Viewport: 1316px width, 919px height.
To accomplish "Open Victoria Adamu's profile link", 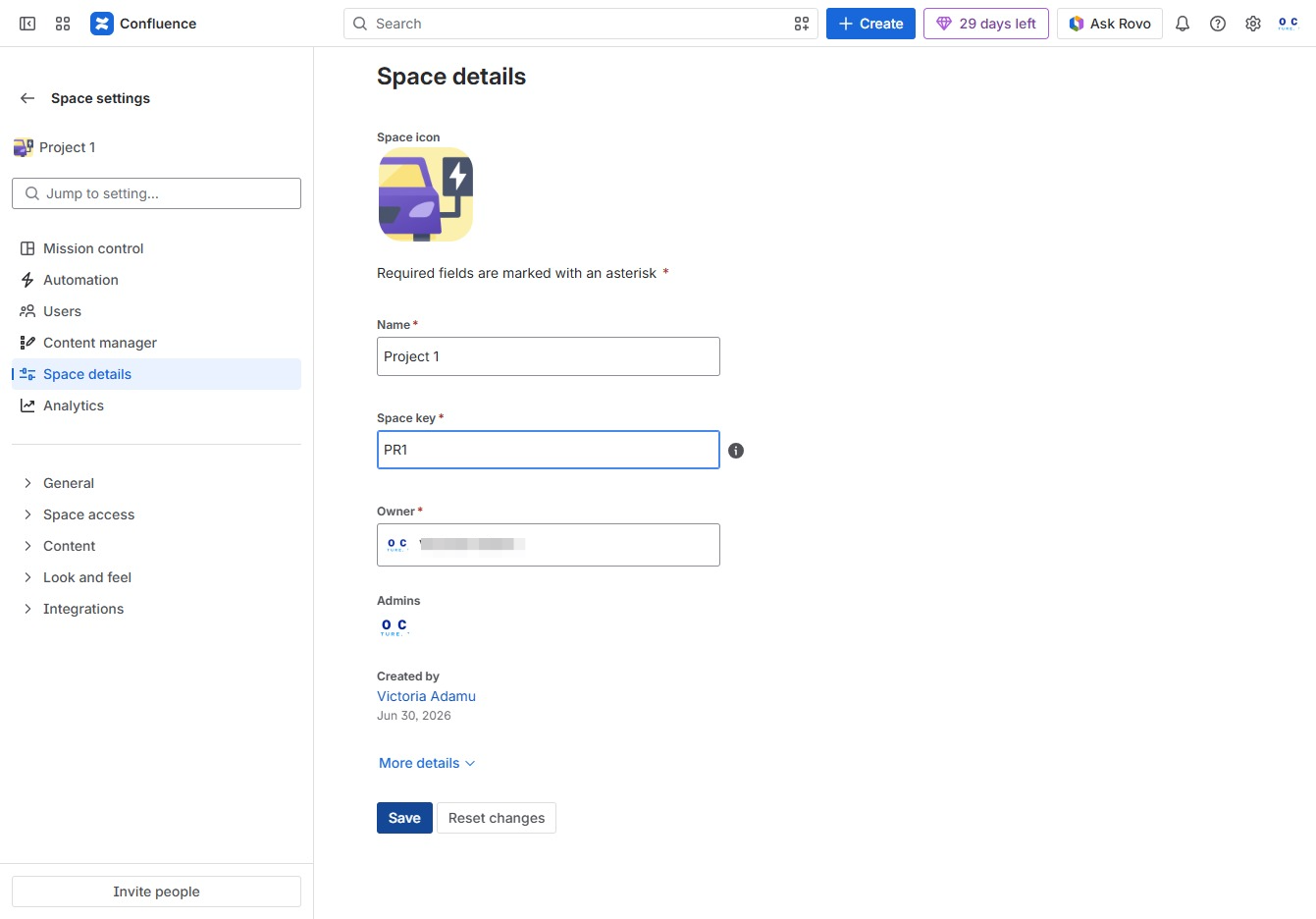I will point(426,696).
